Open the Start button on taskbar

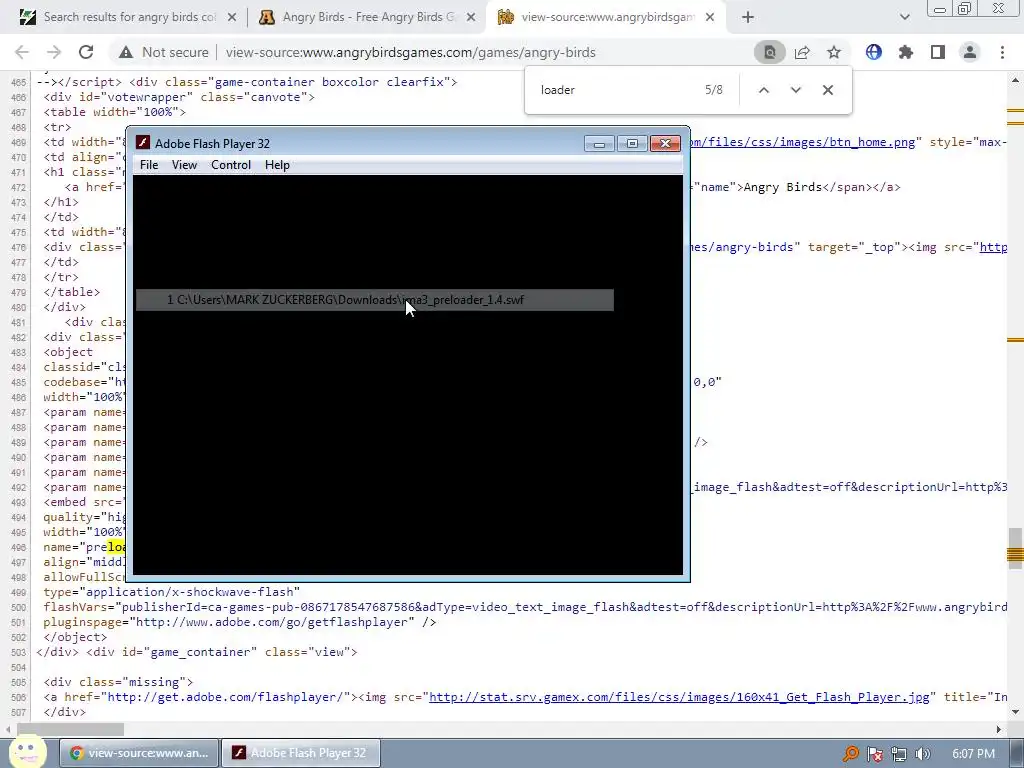click(27, 752)
